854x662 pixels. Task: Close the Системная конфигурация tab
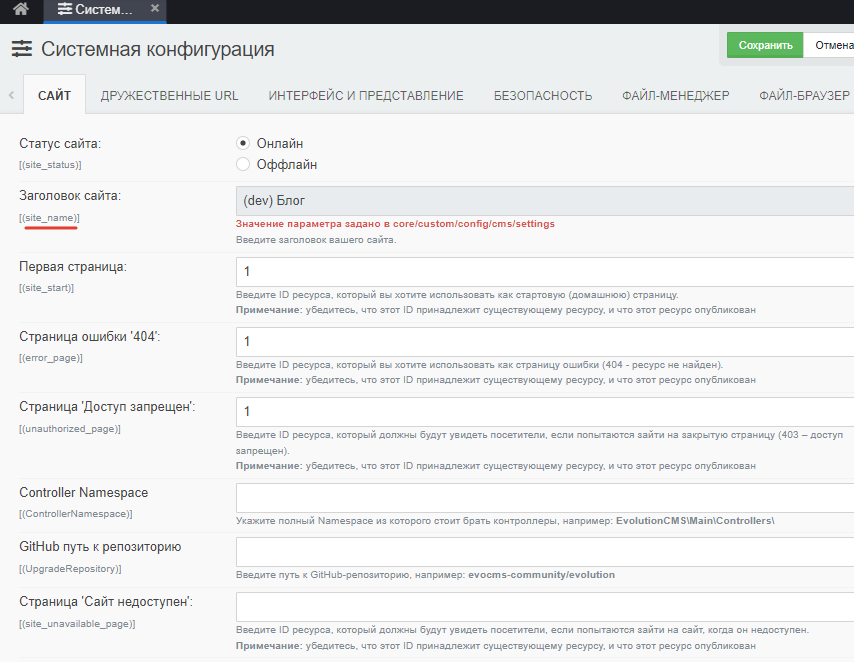(153, 9)
